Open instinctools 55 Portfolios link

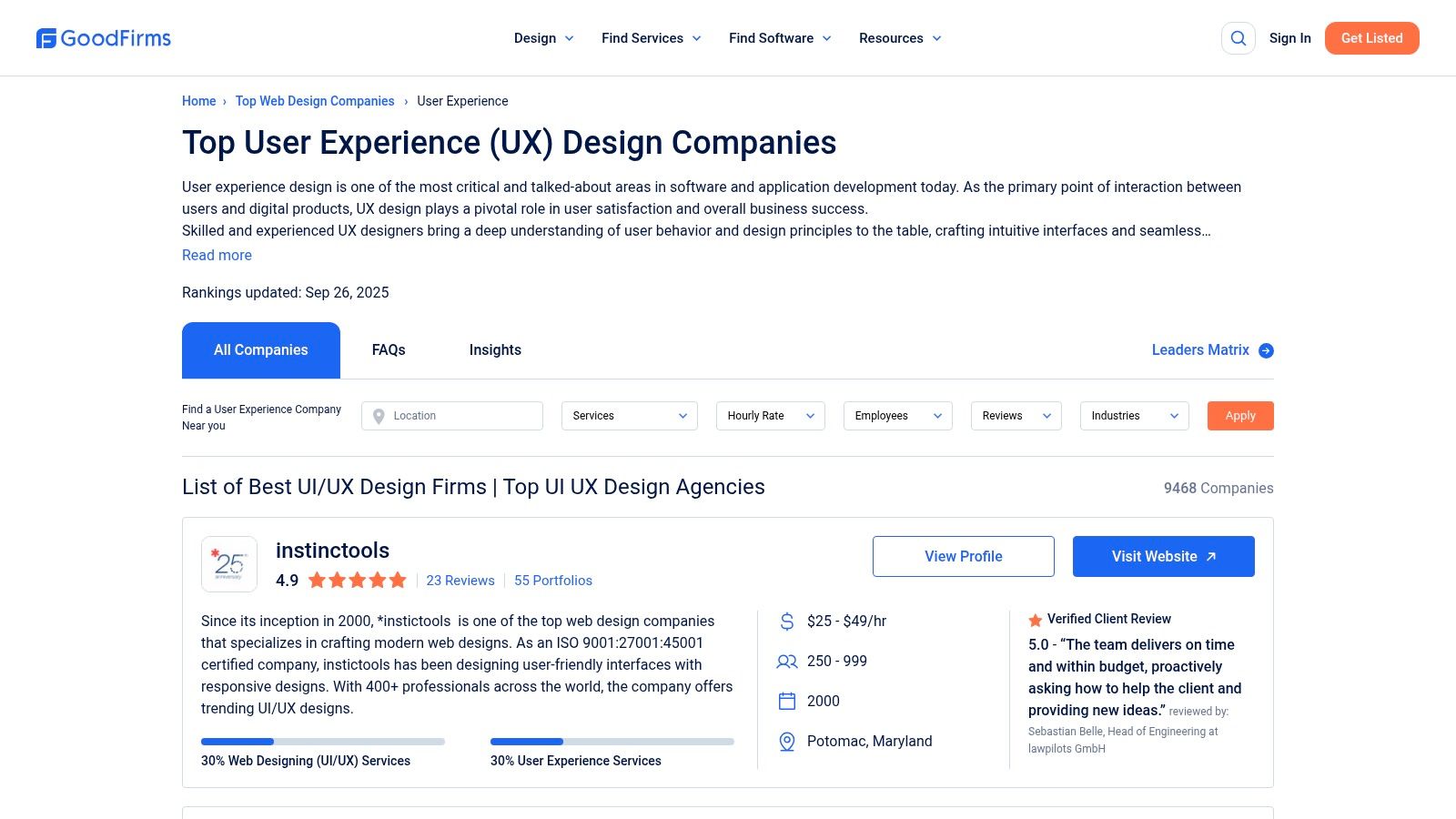coord(553,581)
